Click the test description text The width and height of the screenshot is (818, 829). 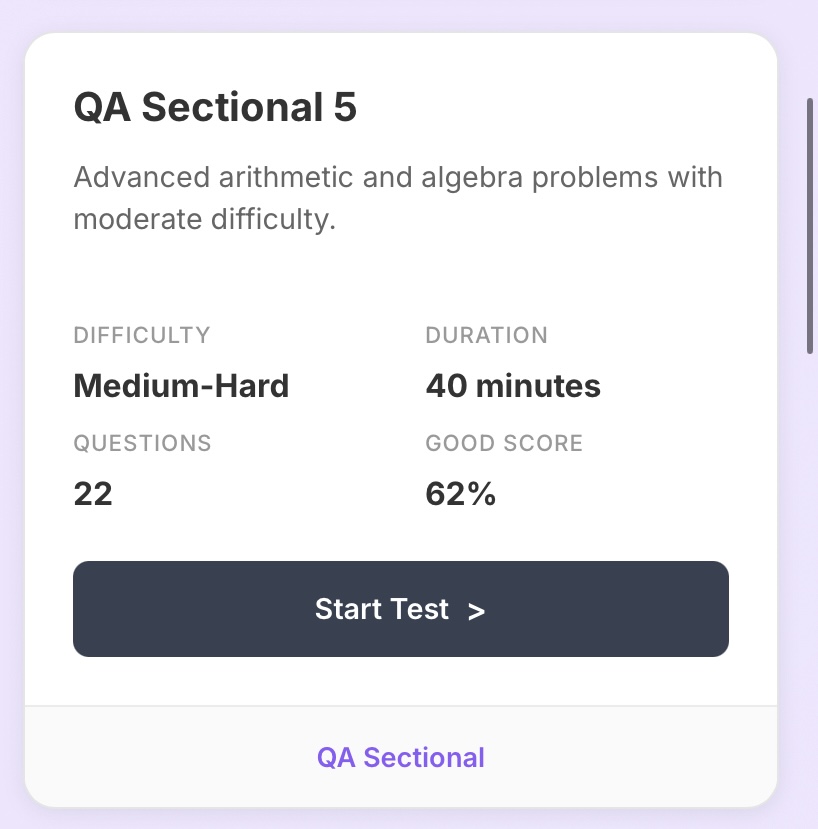(x=398, y=198)
